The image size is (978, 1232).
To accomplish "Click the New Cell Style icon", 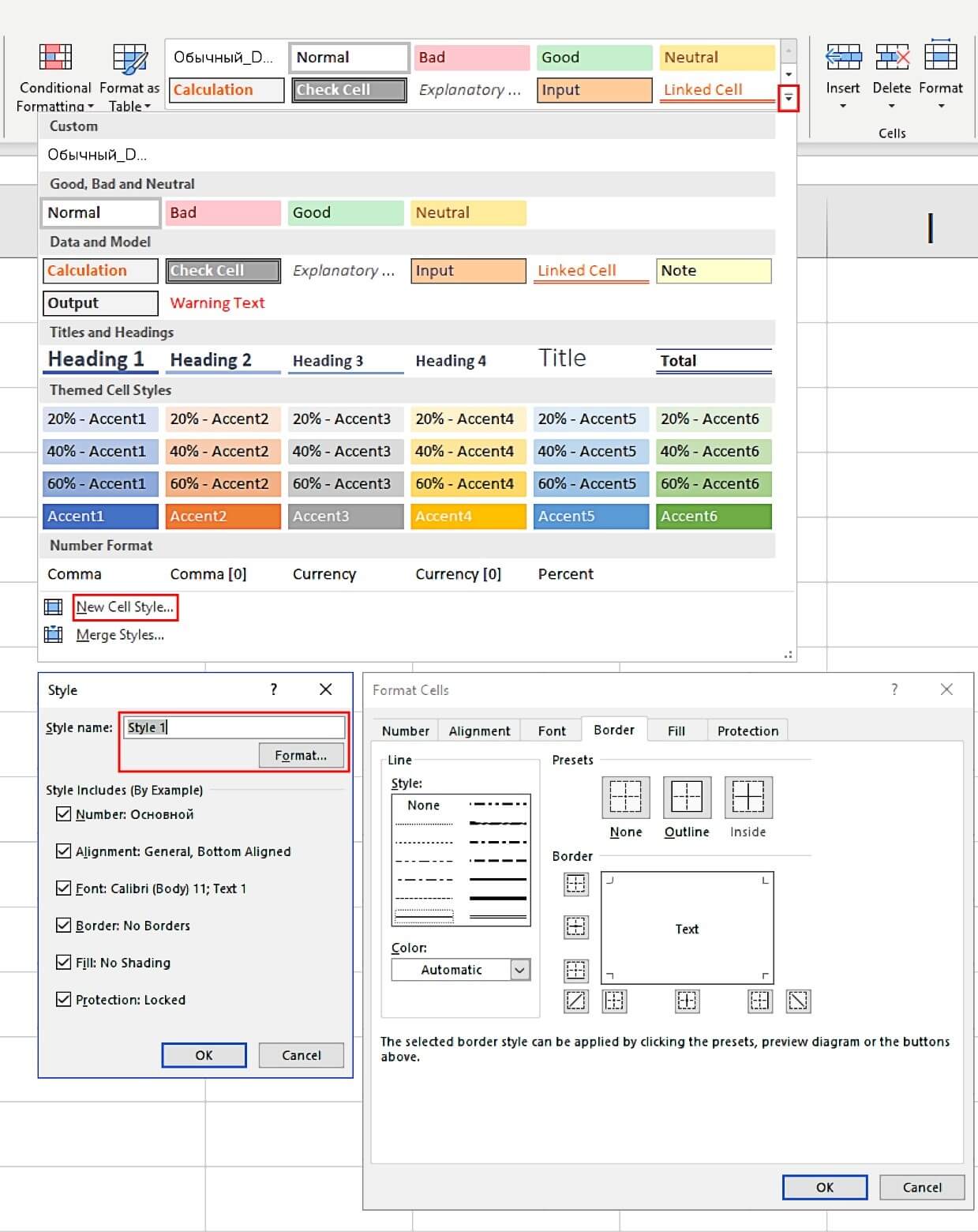I will point(53,607).
